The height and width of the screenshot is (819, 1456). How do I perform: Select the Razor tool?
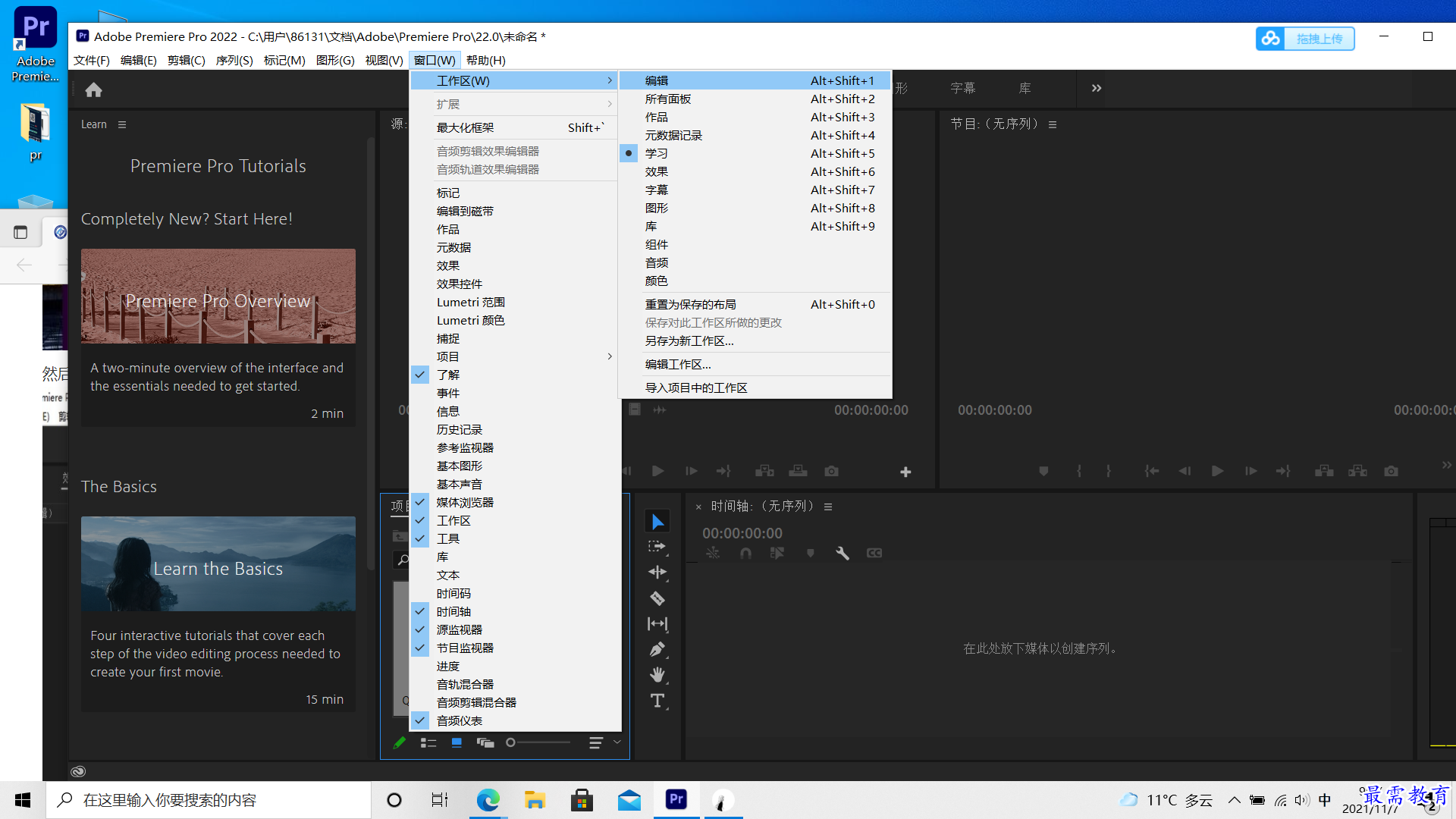[657, 598]
